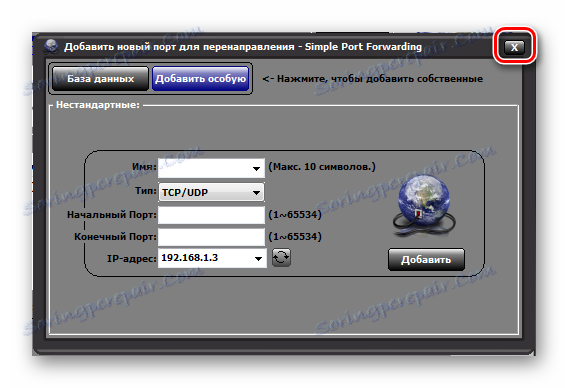Focus the Начальный Порт input field

pos(211,215)
